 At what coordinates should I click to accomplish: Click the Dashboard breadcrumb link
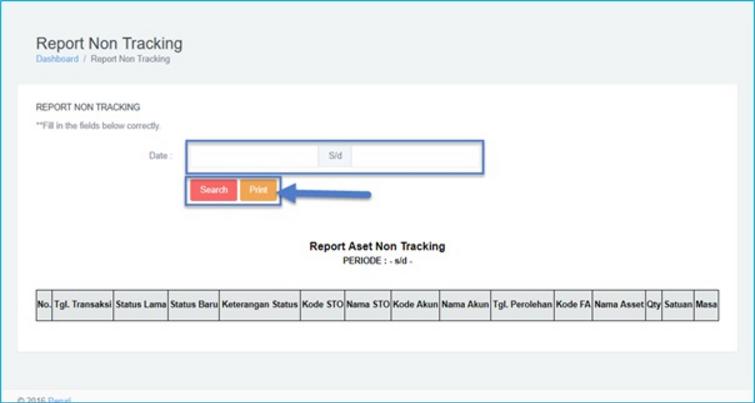pos(57,59)
